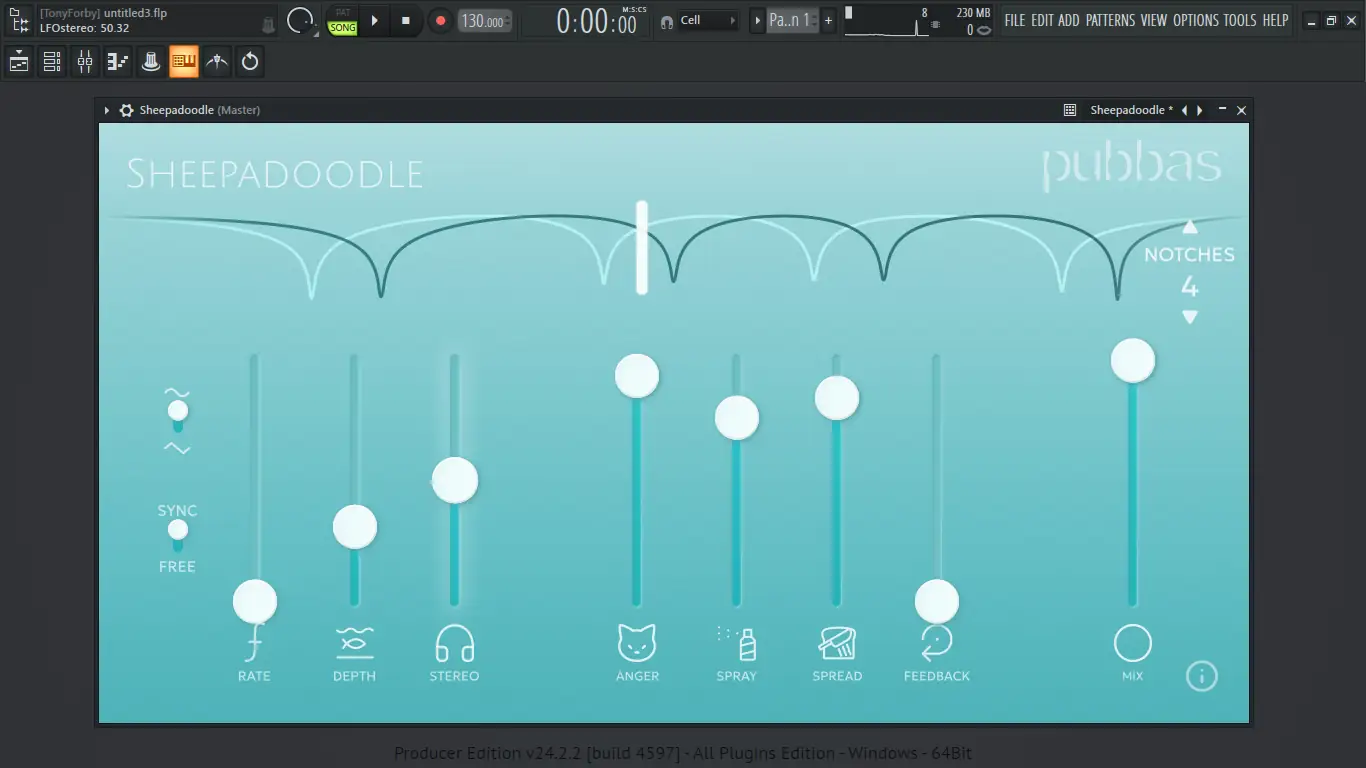Open the Sheepadoodle preset name dropdown
1366x768 pixels.
pos(1131,110)
